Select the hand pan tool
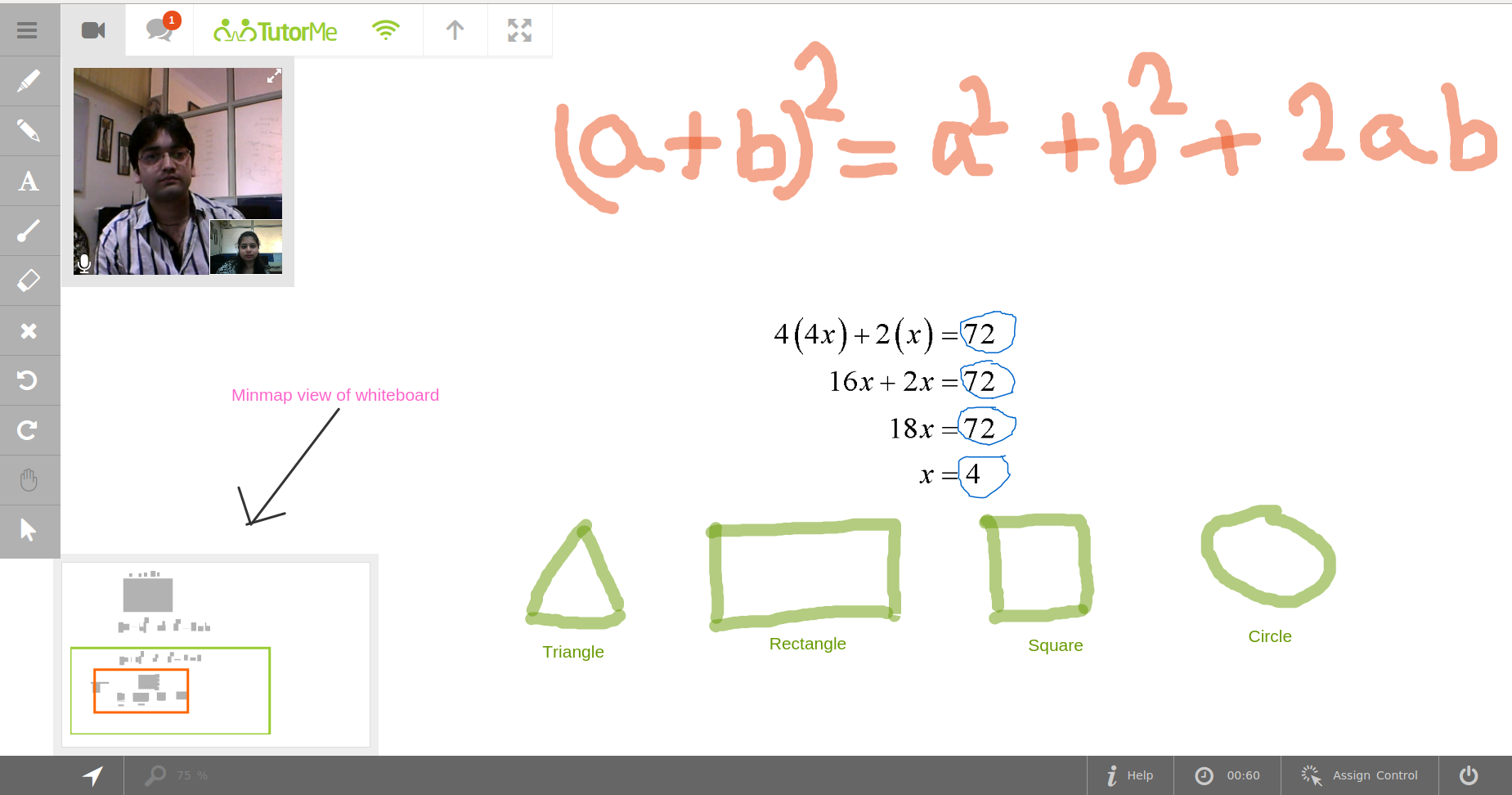 pyautogui.click(x=28, y=480)
